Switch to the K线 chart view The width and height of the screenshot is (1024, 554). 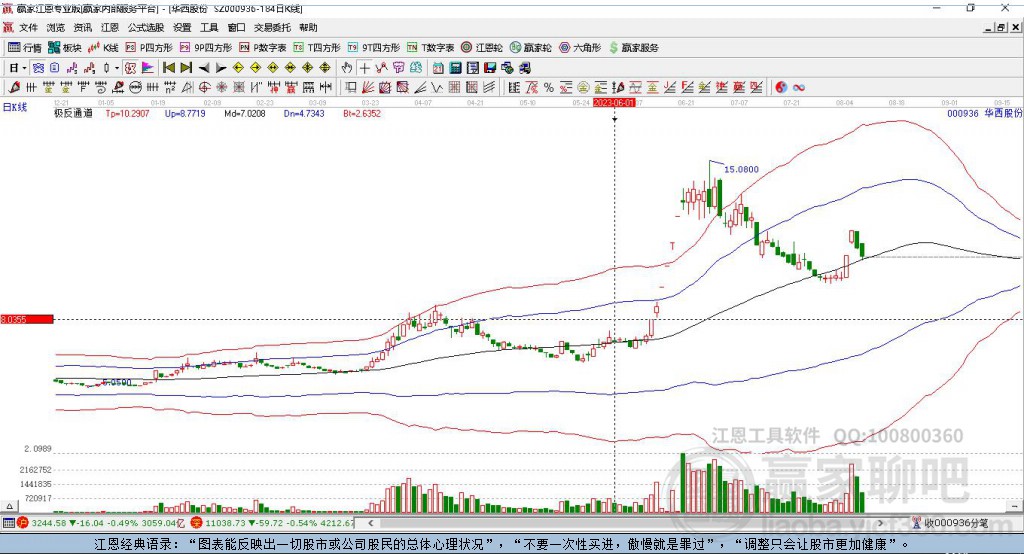pos(103,48)
